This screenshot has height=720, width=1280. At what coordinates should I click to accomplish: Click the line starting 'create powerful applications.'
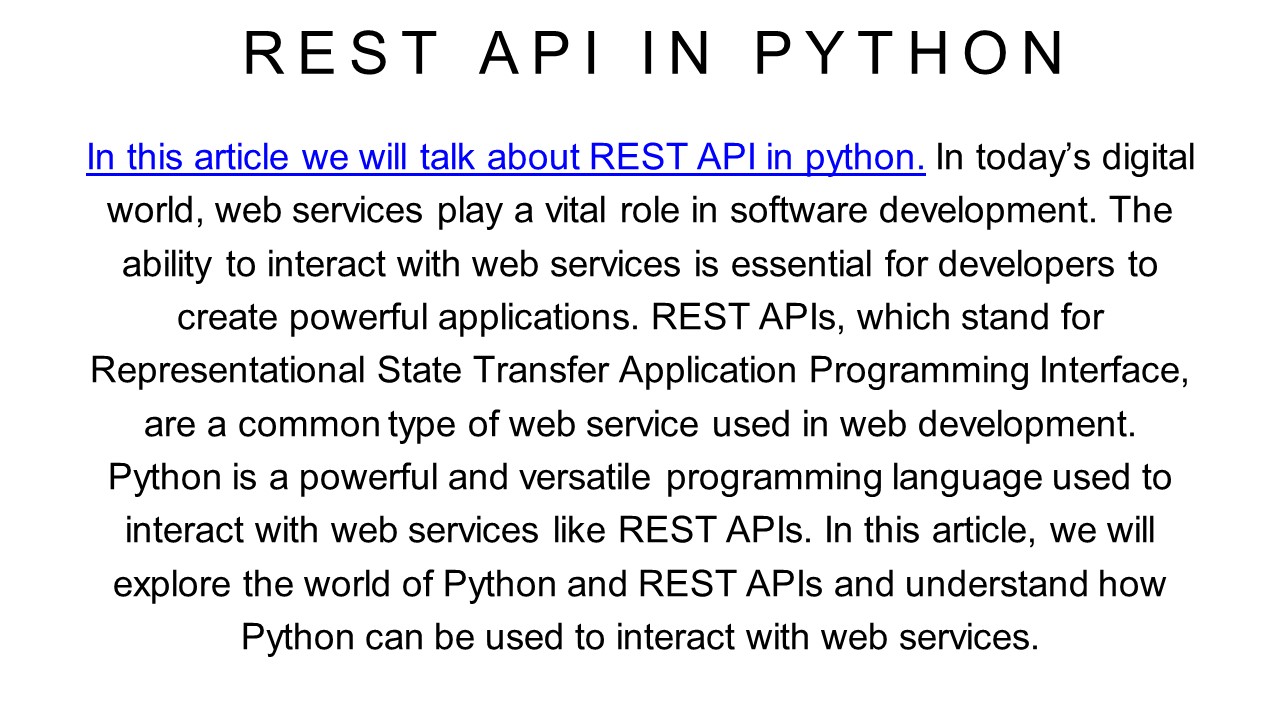click(640, 318)
